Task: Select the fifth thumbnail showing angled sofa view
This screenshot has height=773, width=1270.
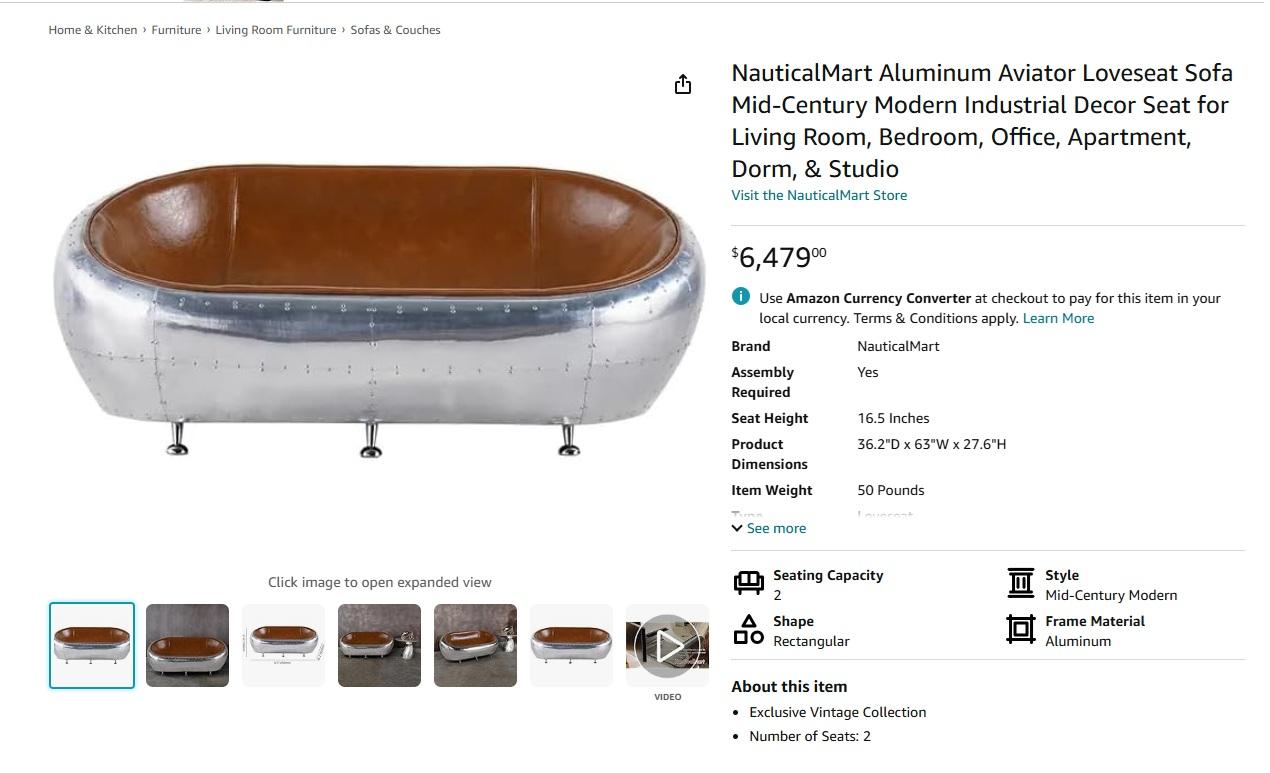Action: point(475,646)
